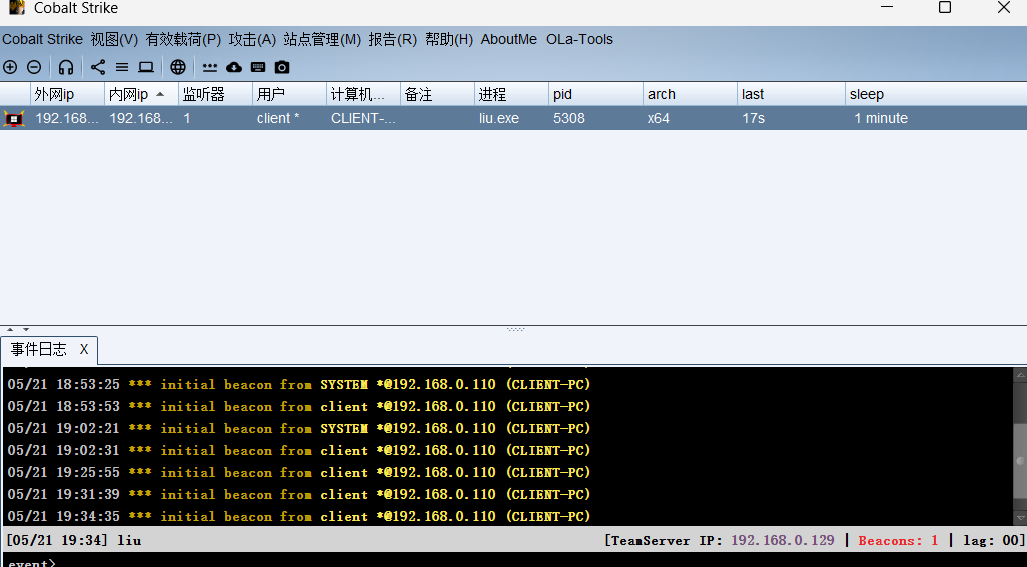1027x567 pixels.
Task: Click the beacon computer icon in session row
Action: 14,119
